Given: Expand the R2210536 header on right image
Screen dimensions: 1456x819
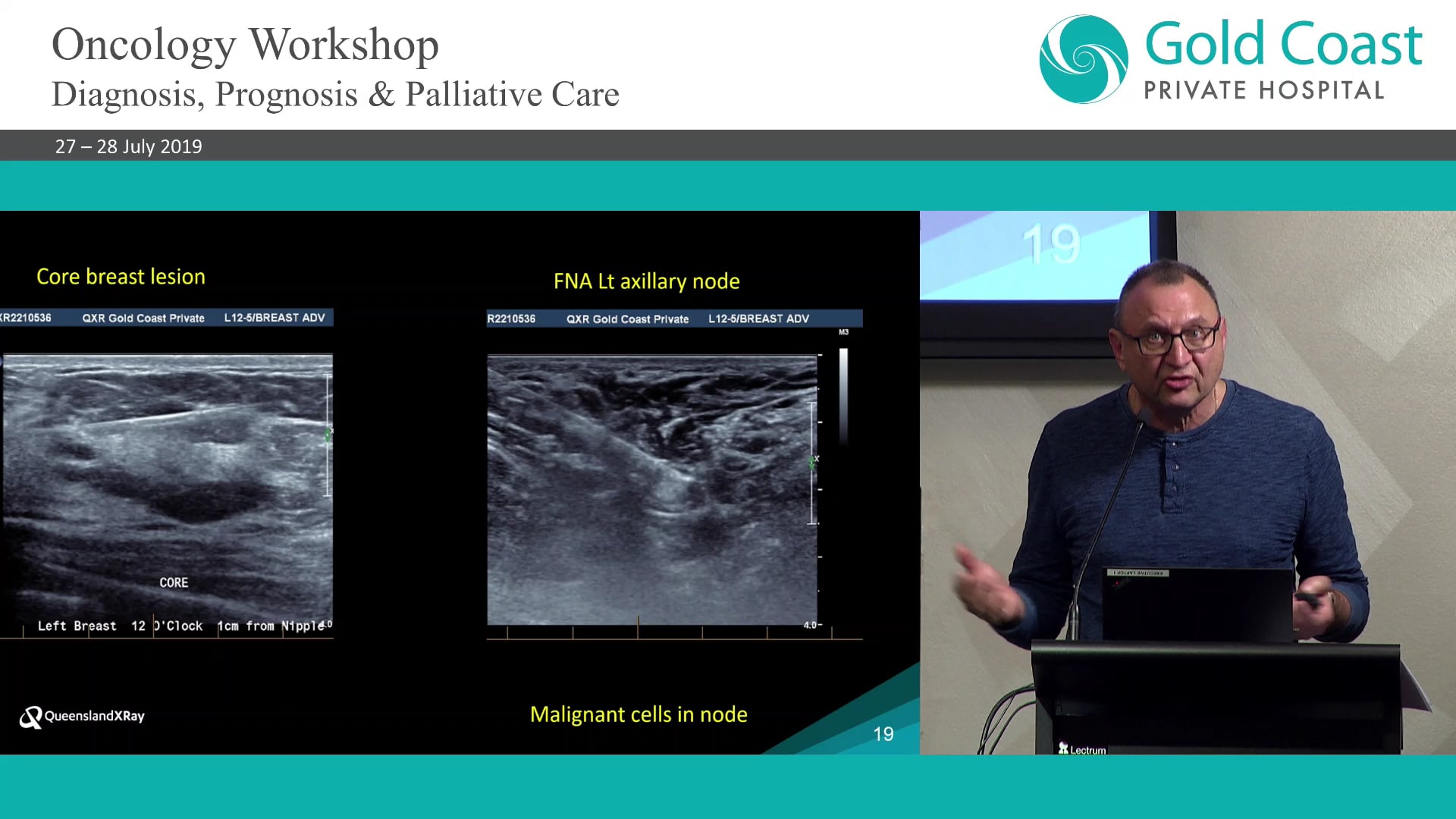Looking at the screenshot, I should click(x=513, y=318).
